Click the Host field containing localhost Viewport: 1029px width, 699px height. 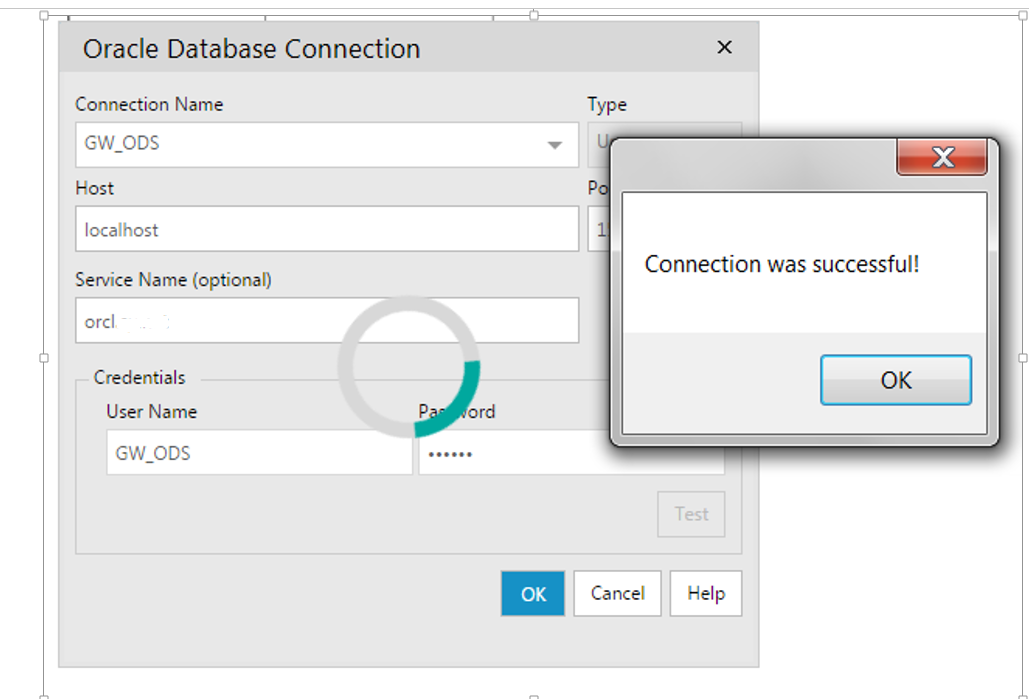tap(327, 229)
